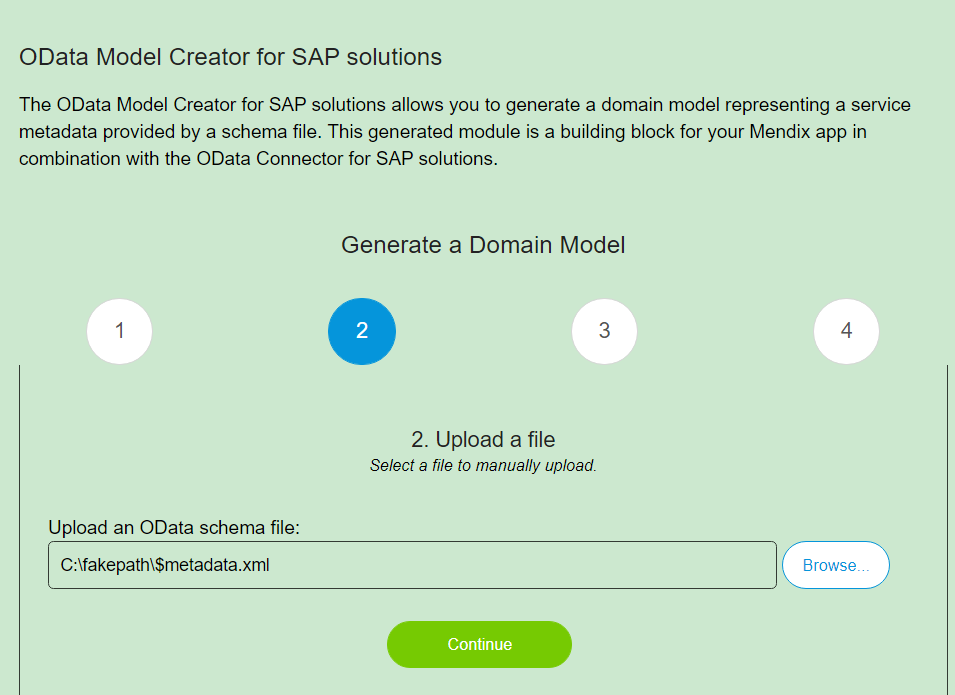Screen dimensions: 955x695
Task: Jump to step 3 circle
Action: (604, 331)
